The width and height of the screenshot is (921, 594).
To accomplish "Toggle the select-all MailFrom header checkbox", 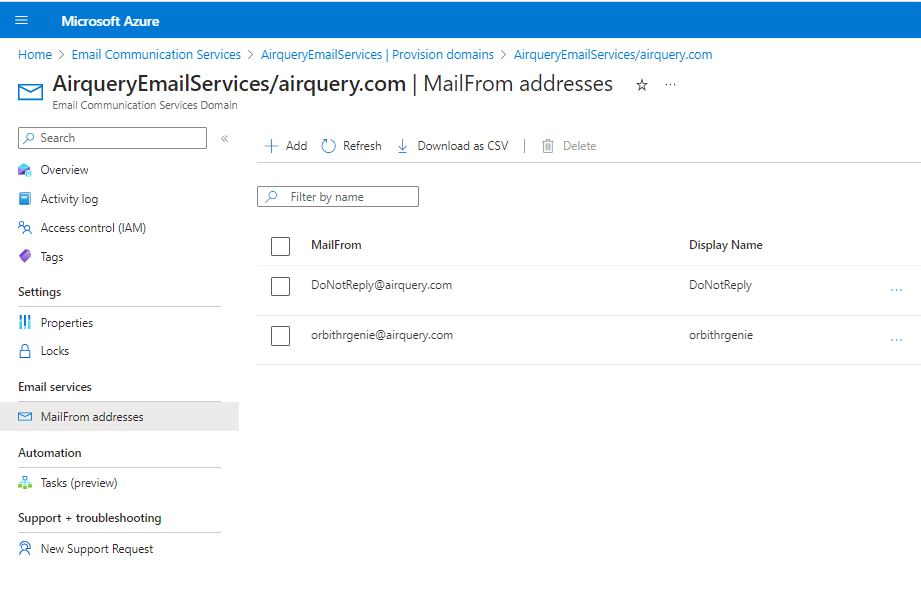I will [x=280, y=246].
